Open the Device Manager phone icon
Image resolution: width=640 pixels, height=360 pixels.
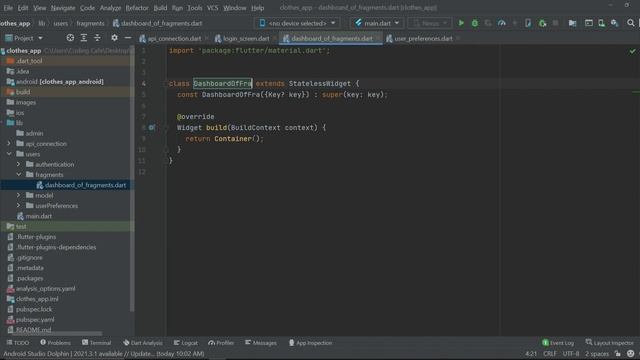(x=602, y=23)
